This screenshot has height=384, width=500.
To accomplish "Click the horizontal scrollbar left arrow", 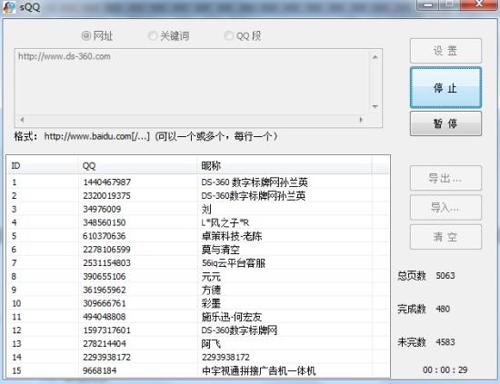I will coord(22,119).
